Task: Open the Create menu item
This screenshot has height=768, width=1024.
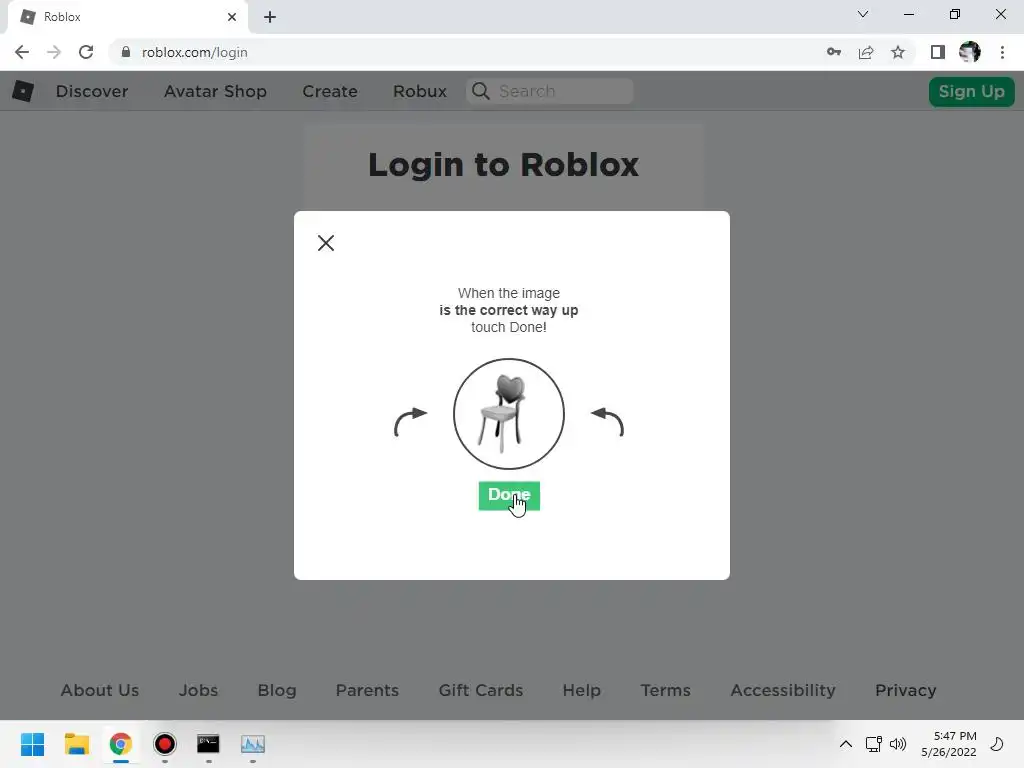Action: pyautogui.click(x=330, y=91)
